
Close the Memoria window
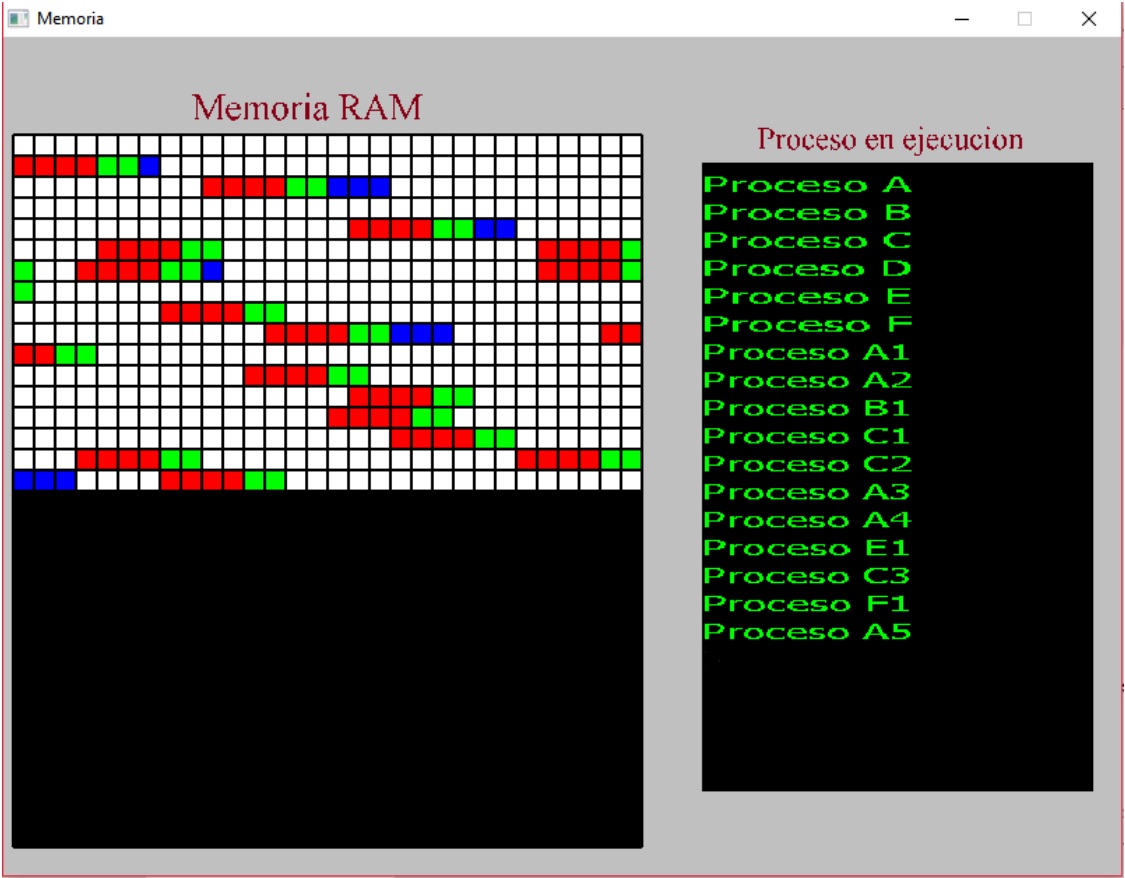pyautogui.click(x=1088, y=19)
